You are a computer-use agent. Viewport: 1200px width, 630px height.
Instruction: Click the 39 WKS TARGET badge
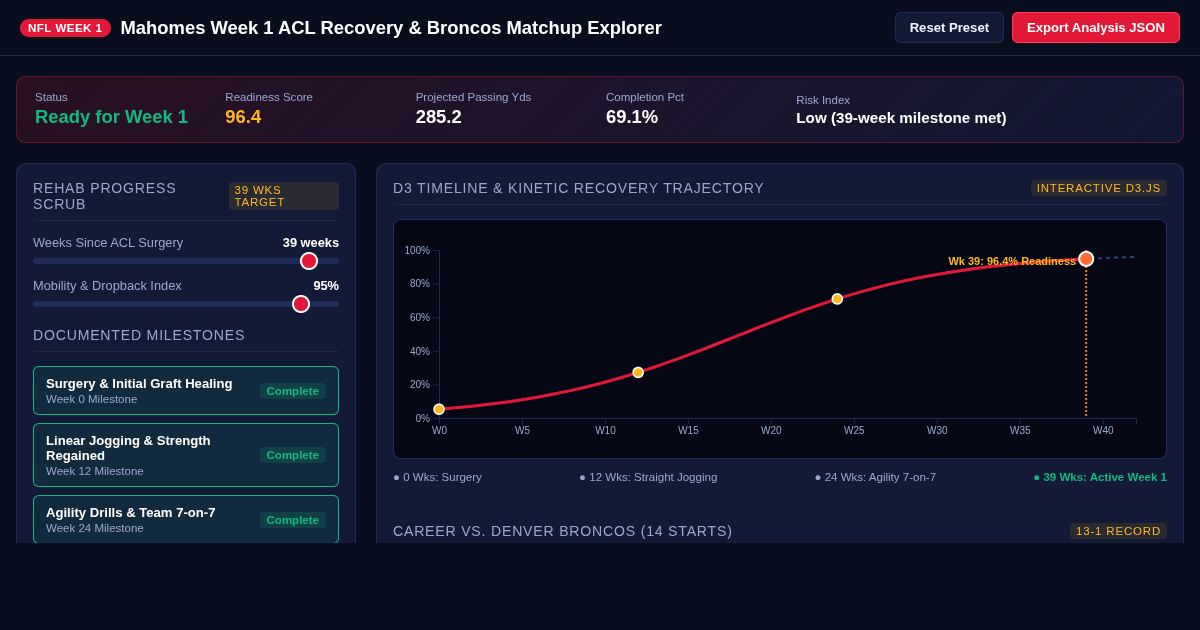[284, 196]
